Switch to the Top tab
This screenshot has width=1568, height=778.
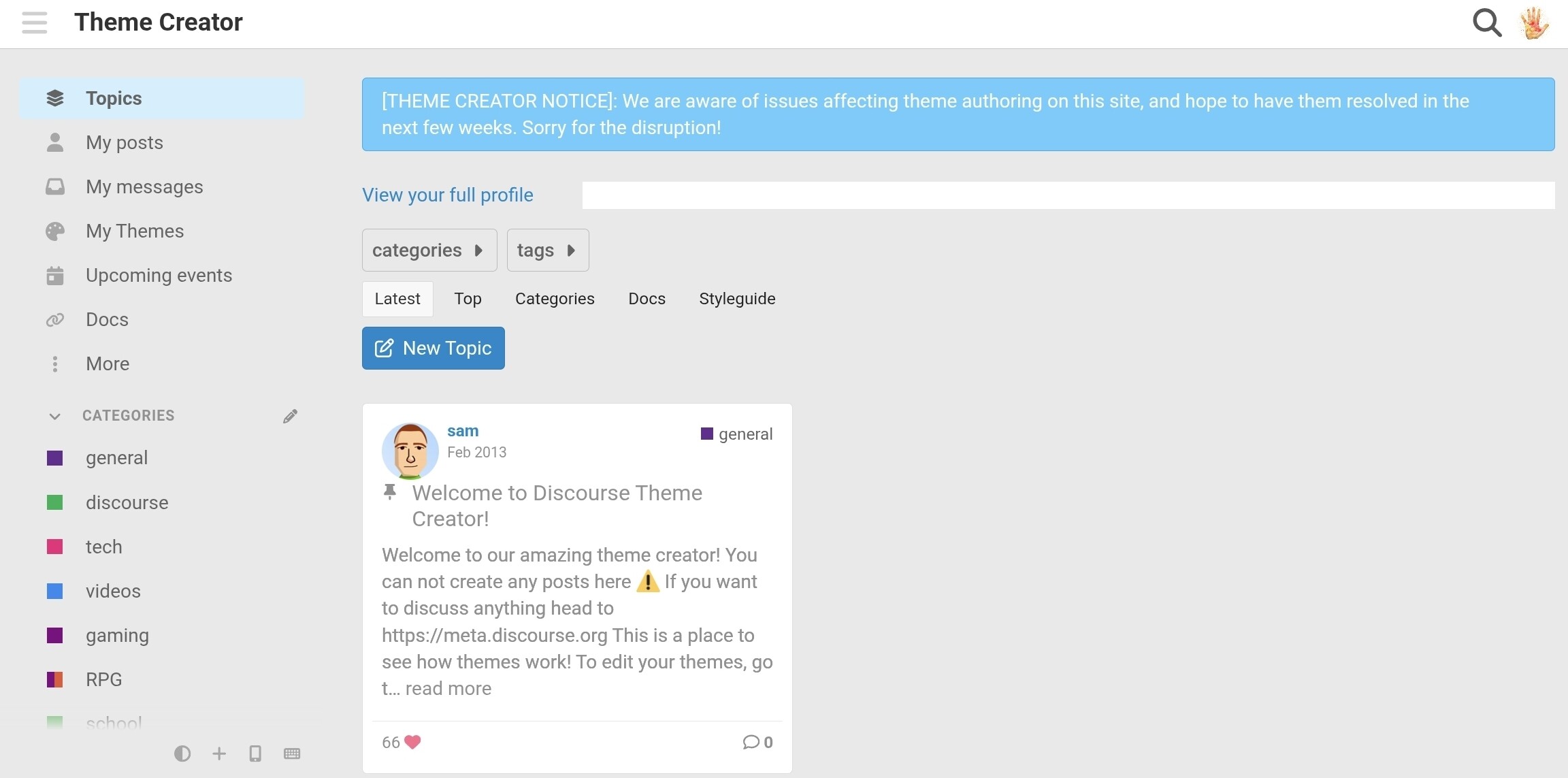[468, 299]
